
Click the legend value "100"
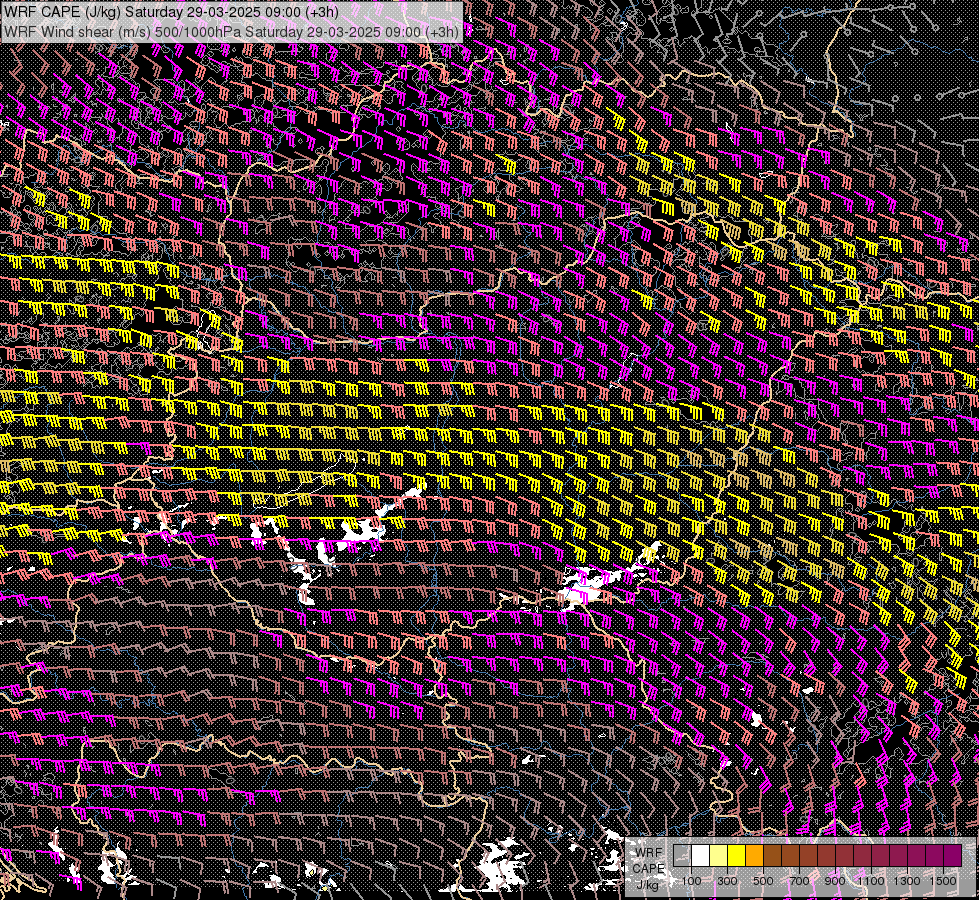(691, 881)
